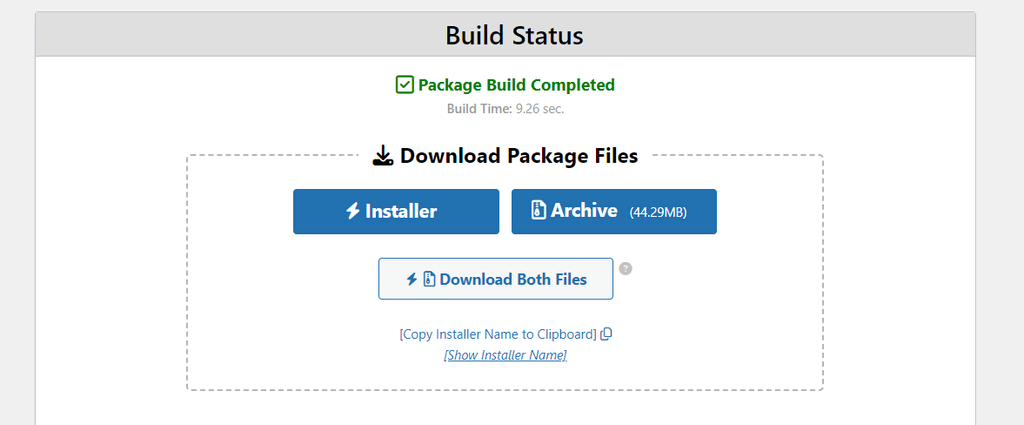Click the Installer button's text label
Viewport: 1024px width, 425px height.
[x=401, y=211]
